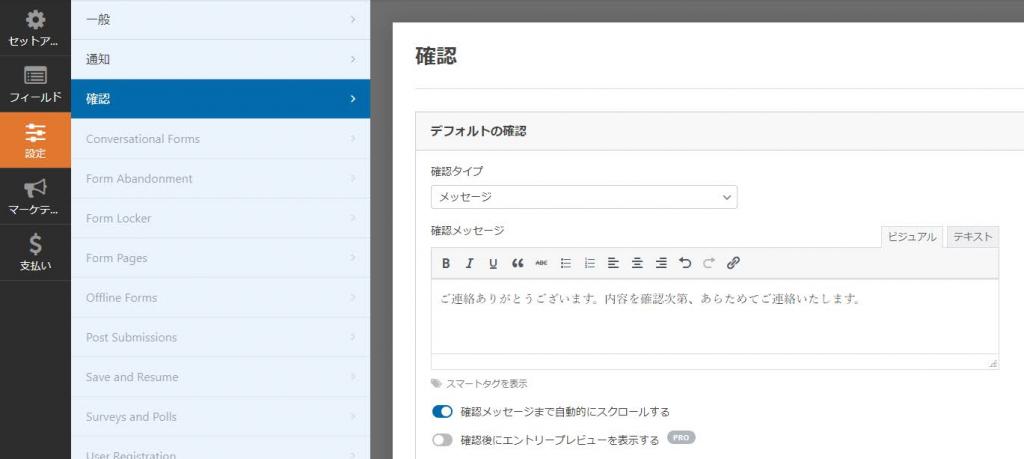Expand the Offline Forms row chevron
The width and height of the screenshot is (1024, 459).
tap(353, 298)
